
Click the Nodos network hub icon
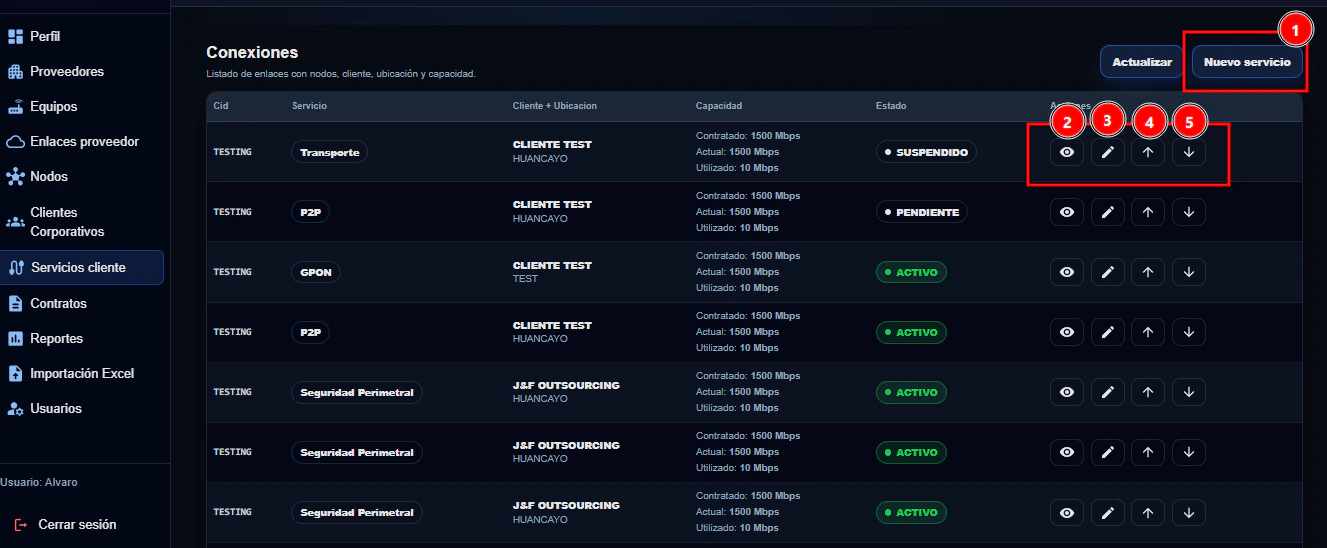coord(15,177)
